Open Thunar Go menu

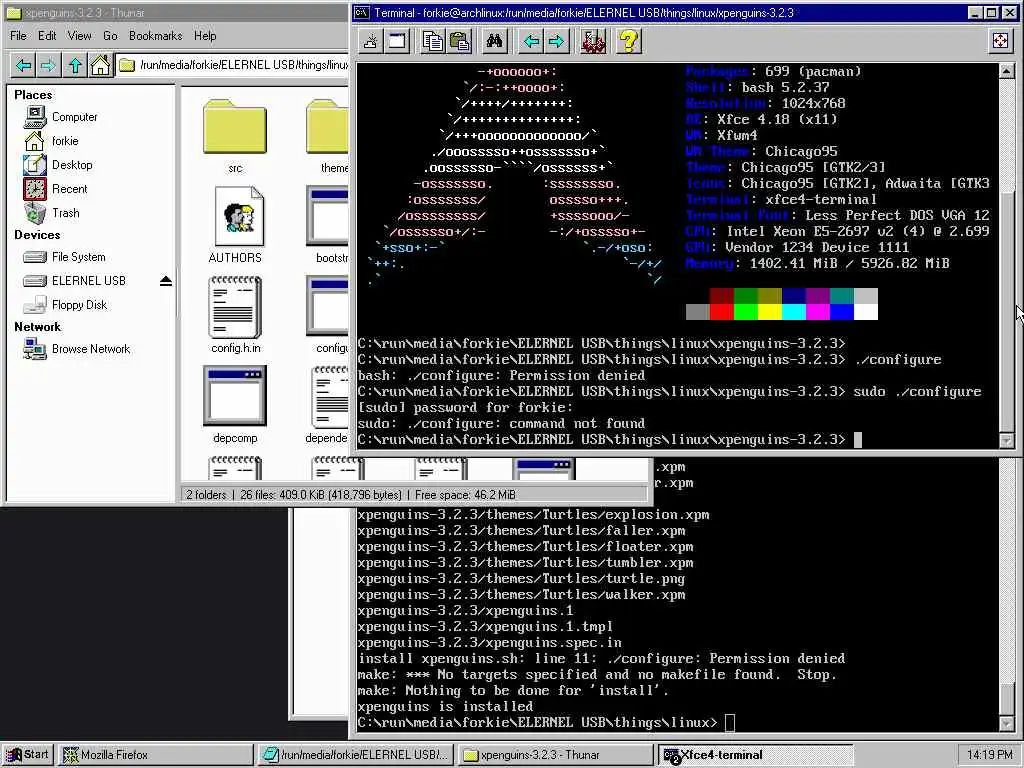(x=110, y=36)
